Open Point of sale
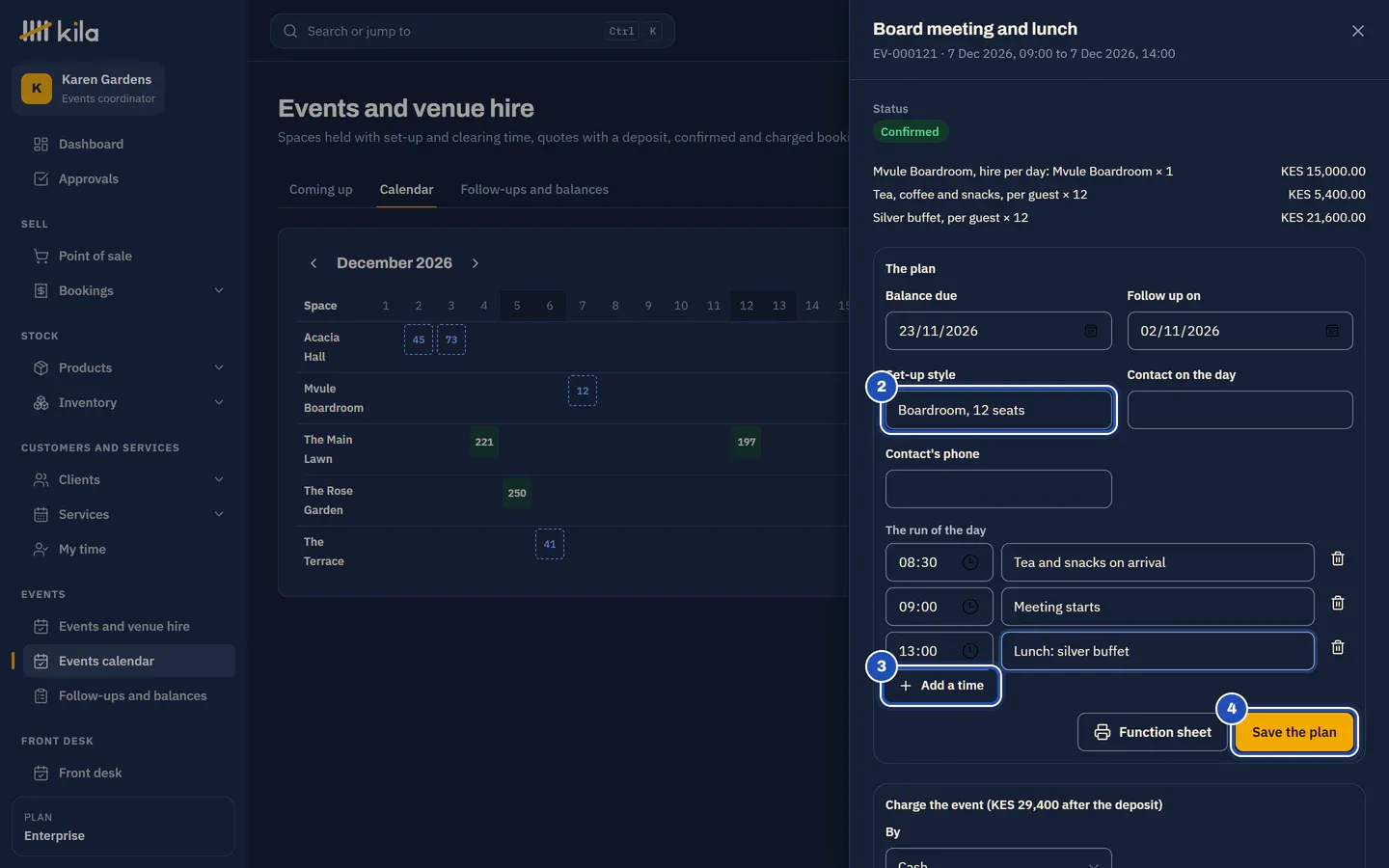Screen dimensions: 1389x868 click(128, 257)
